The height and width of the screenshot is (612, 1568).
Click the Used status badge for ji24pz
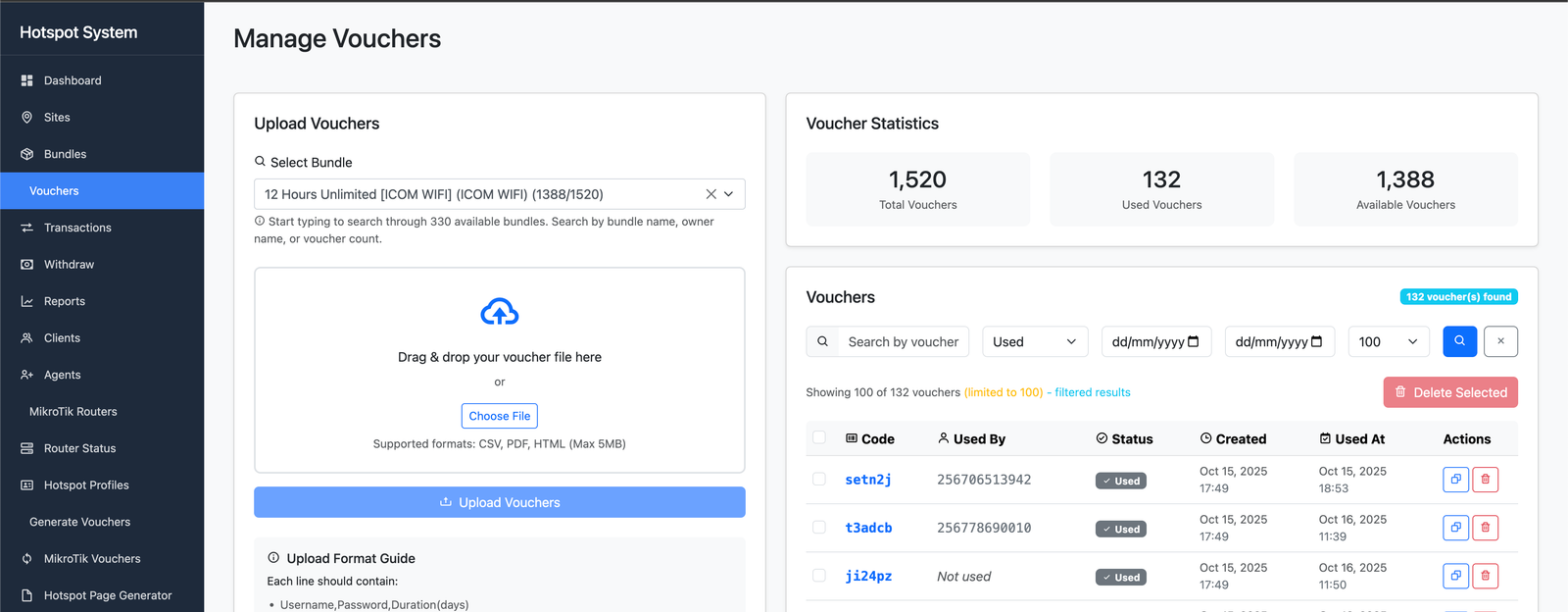(1121, 577)
